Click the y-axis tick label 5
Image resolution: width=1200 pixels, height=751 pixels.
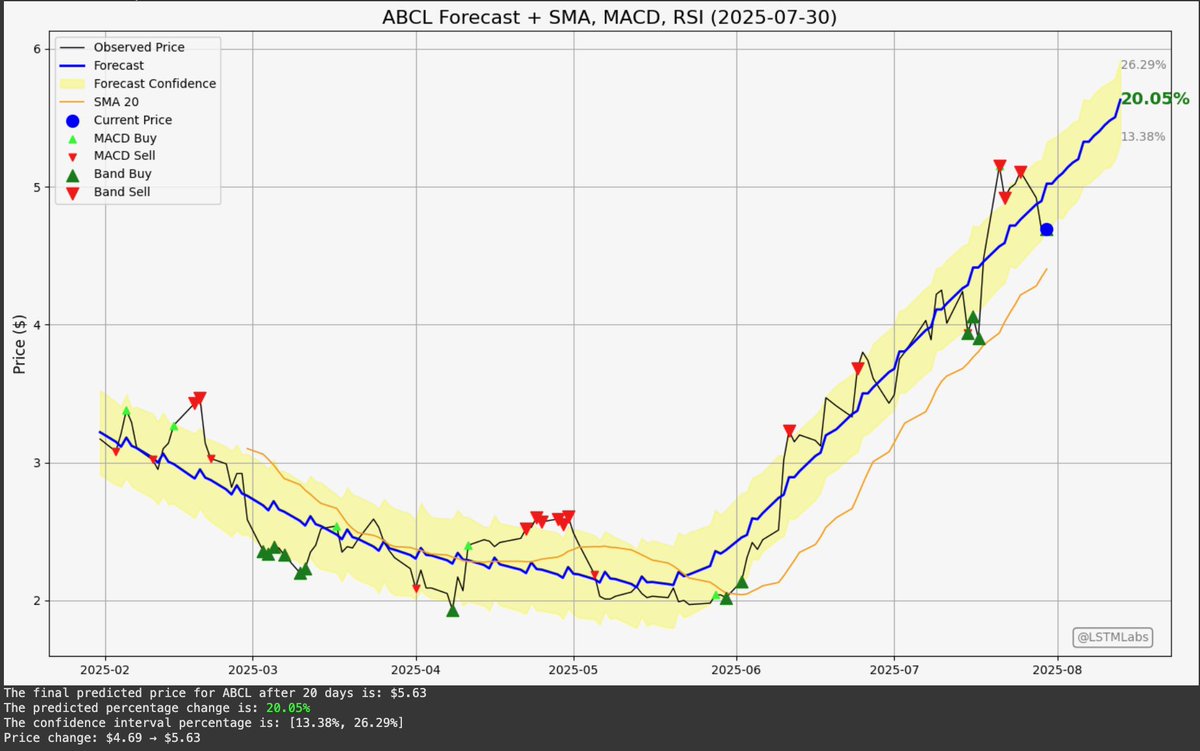point(36,187)
